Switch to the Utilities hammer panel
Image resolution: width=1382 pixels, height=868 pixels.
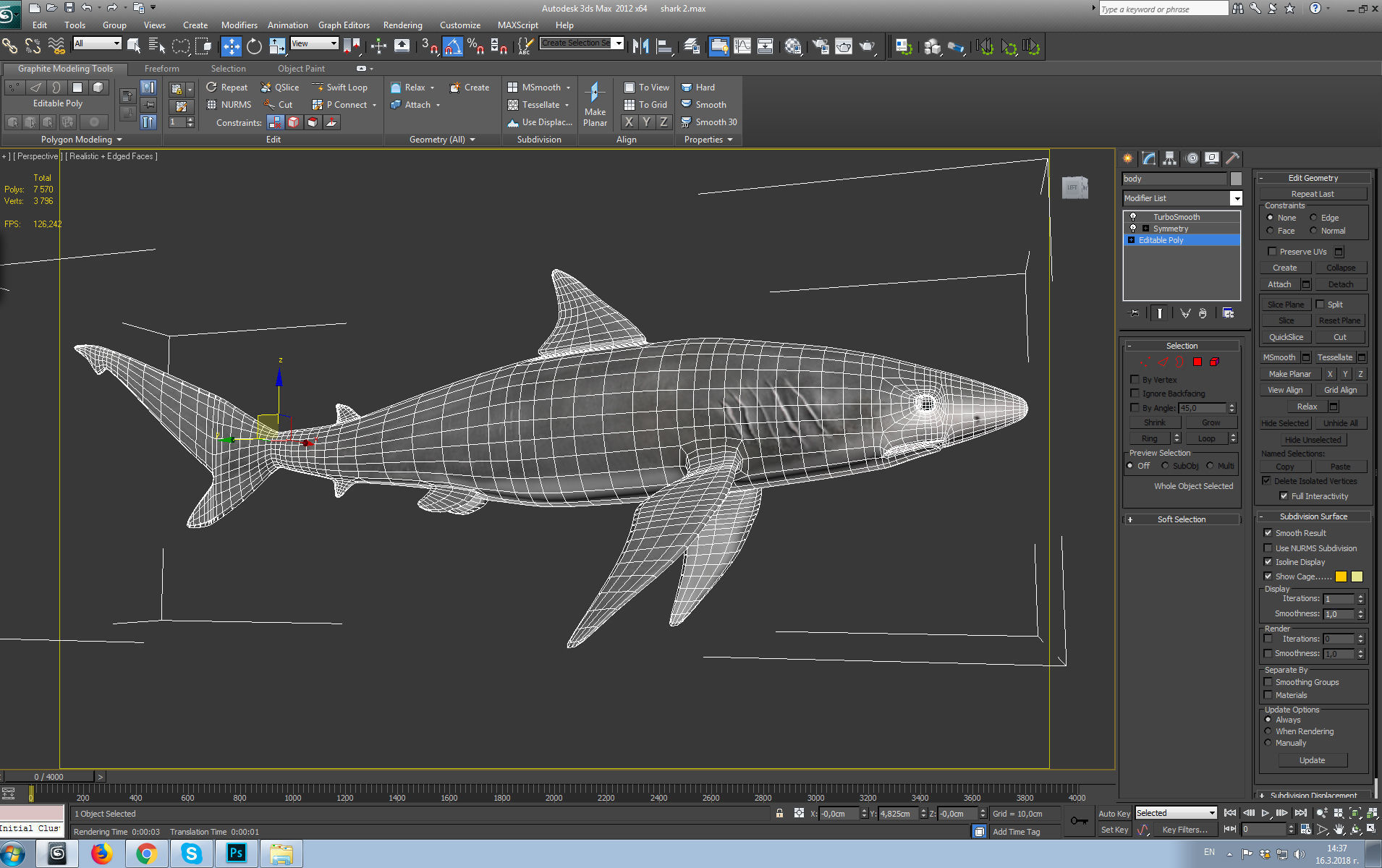1233,158
